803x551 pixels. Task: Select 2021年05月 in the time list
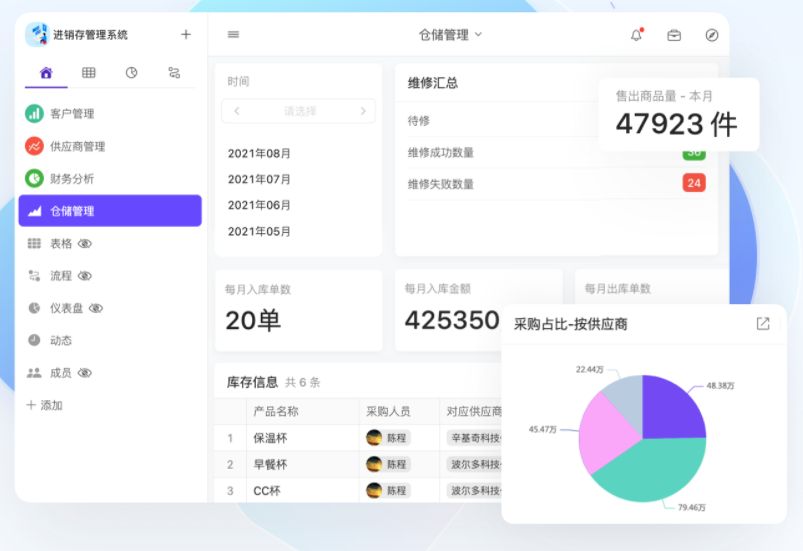259,231
